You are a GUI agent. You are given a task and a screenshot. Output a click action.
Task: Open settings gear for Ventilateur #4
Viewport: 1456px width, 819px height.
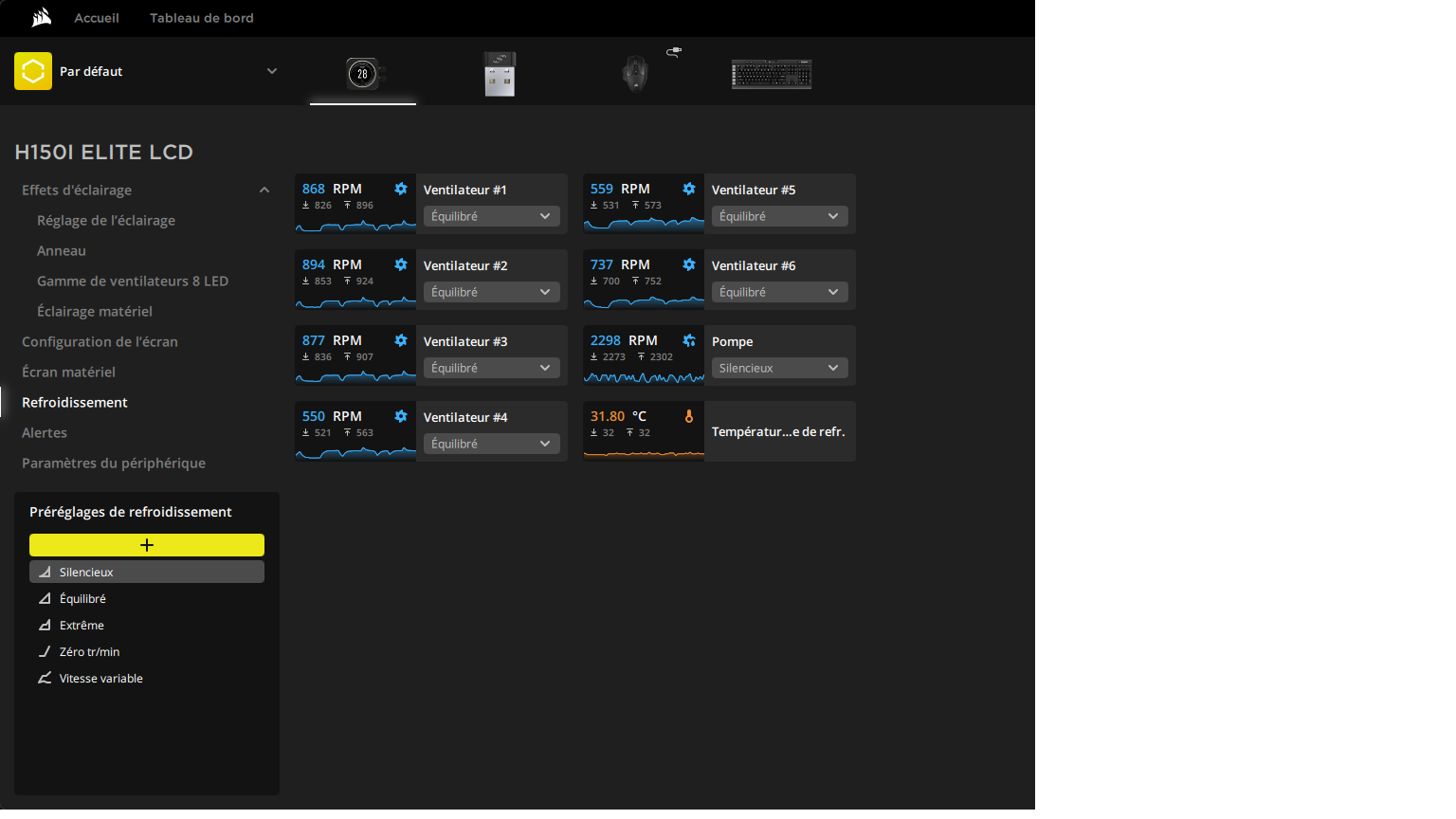tap(401, 416)
